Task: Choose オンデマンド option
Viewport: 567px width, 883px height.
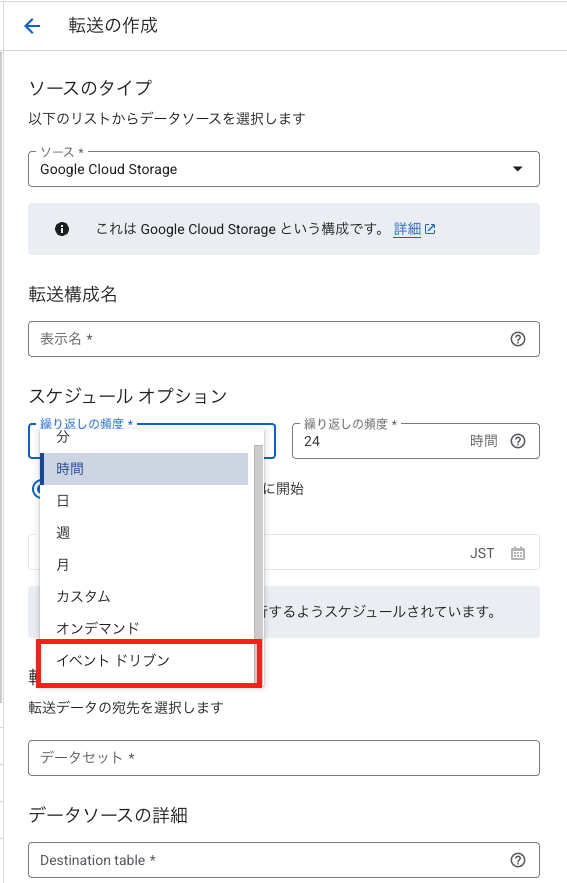Action: coord(144,628)
